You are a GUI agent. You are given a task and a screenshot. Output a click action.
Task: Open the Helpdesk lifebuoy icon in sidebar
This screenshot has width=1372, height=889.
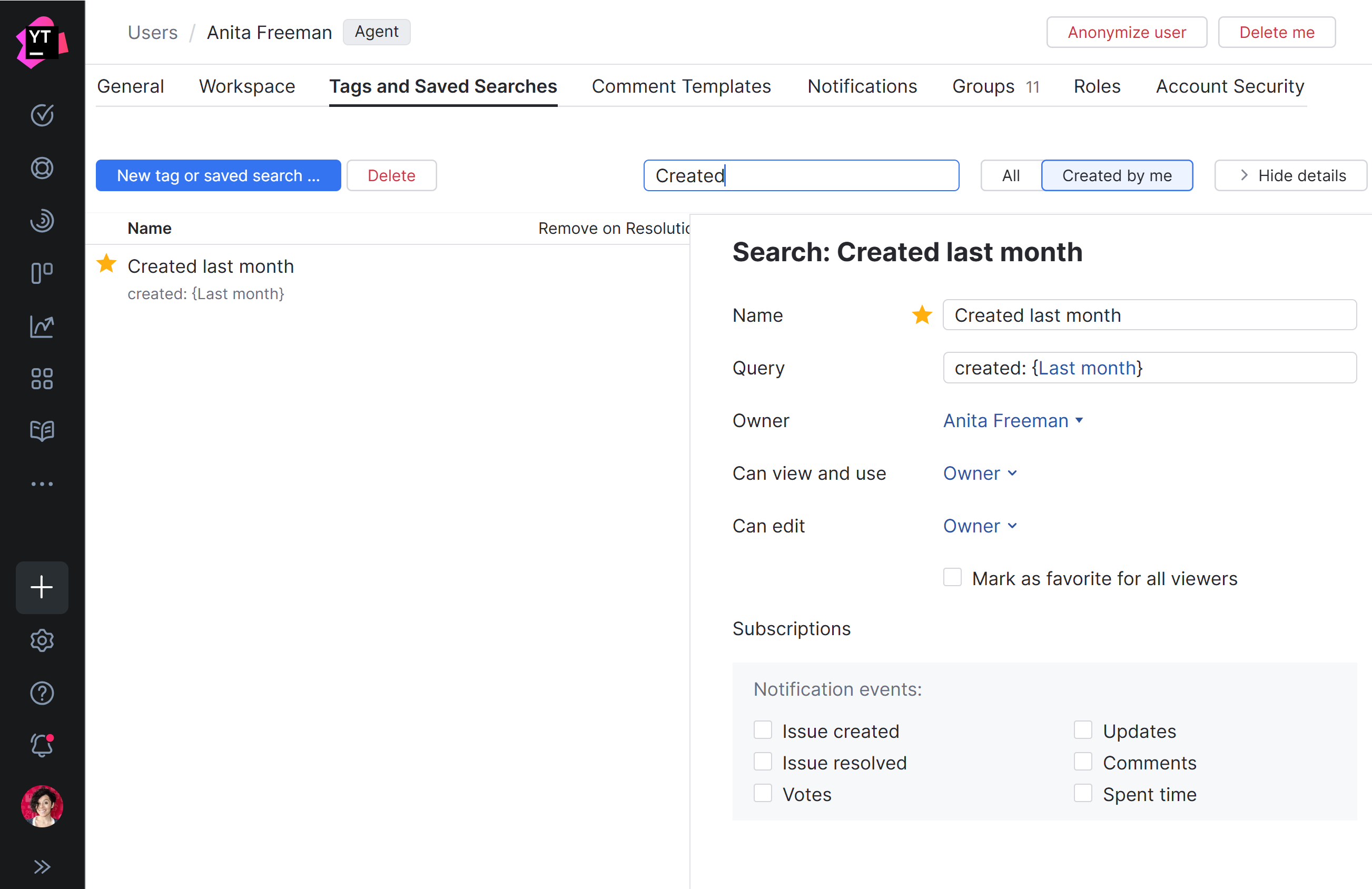tap(42, 168)
